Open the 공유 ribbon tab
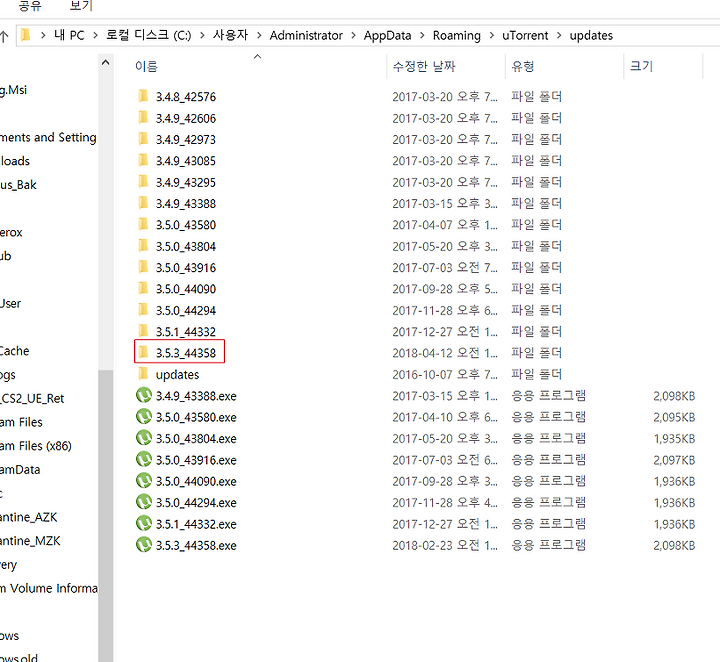The height and width of the screenshot is (662, 720). click(30, 6)
